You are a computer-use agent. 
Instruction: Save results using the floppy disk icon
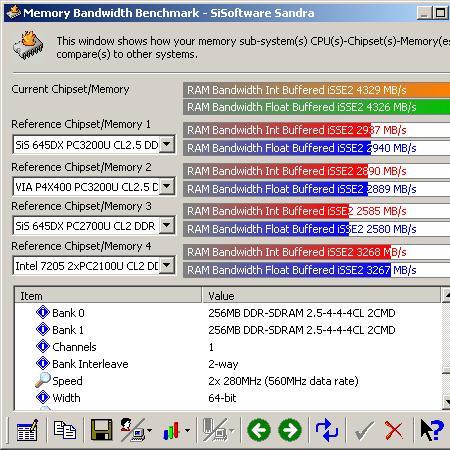click(102, 430)
